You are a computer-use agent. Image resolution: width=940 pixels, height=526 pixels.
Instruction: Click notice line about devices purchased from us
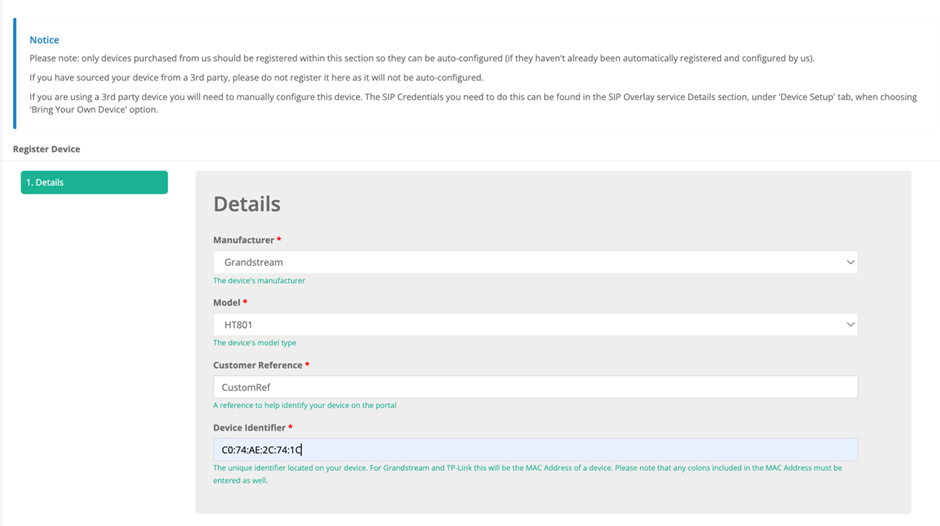(x=422, y=58)
